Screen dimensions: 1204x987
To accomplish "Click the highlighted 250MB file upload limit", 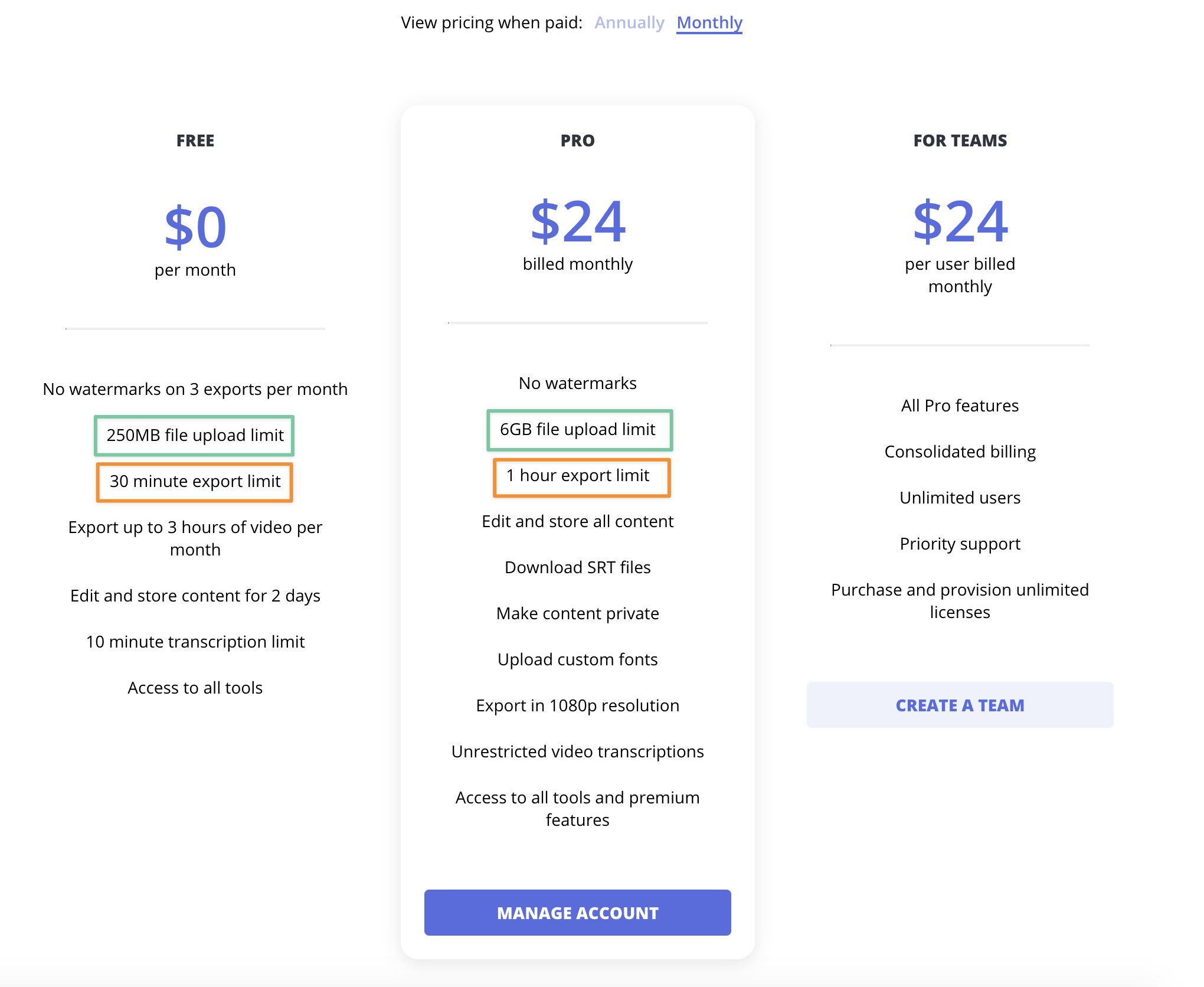I will pyautogui.click(x=195, y=436).
